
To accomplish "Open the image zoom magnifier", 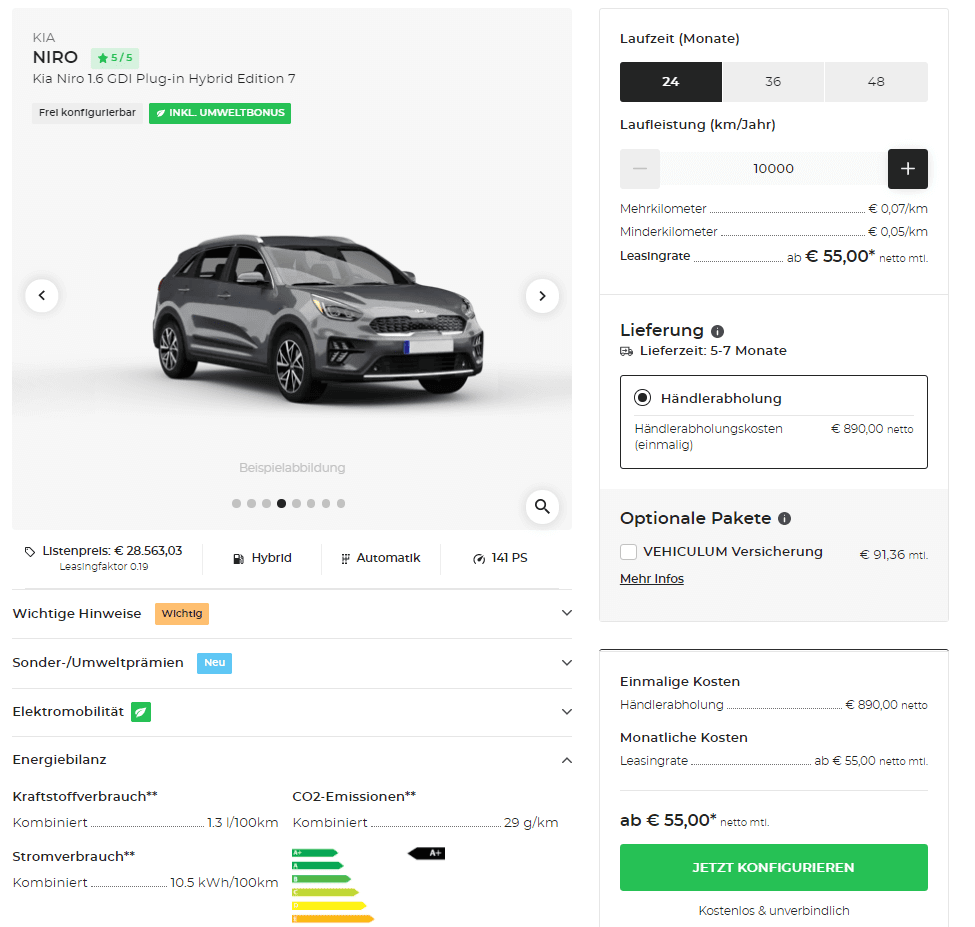I will [x=542, y=507].
